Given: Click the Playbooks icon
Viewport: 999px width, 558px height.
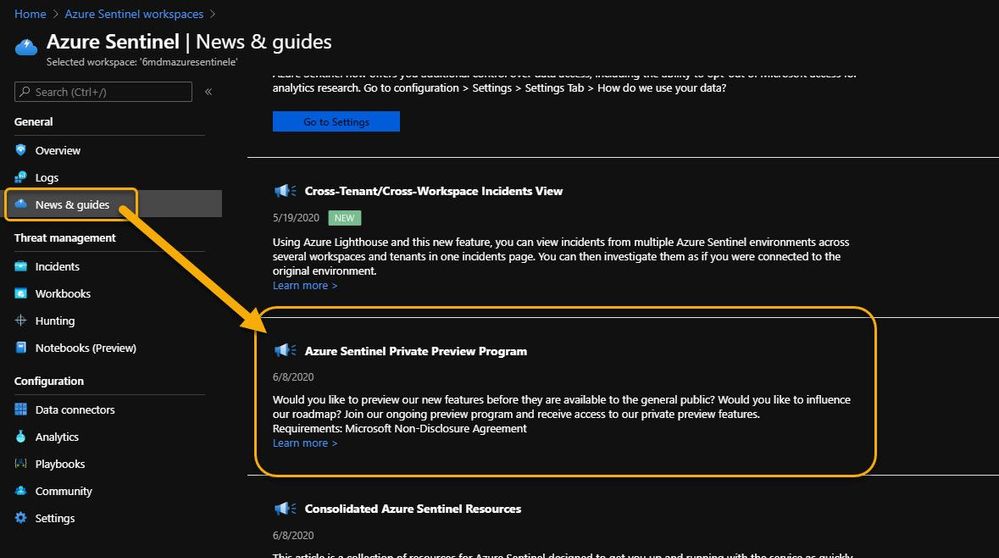Looking at the screenshot, I should coord(21,463).
